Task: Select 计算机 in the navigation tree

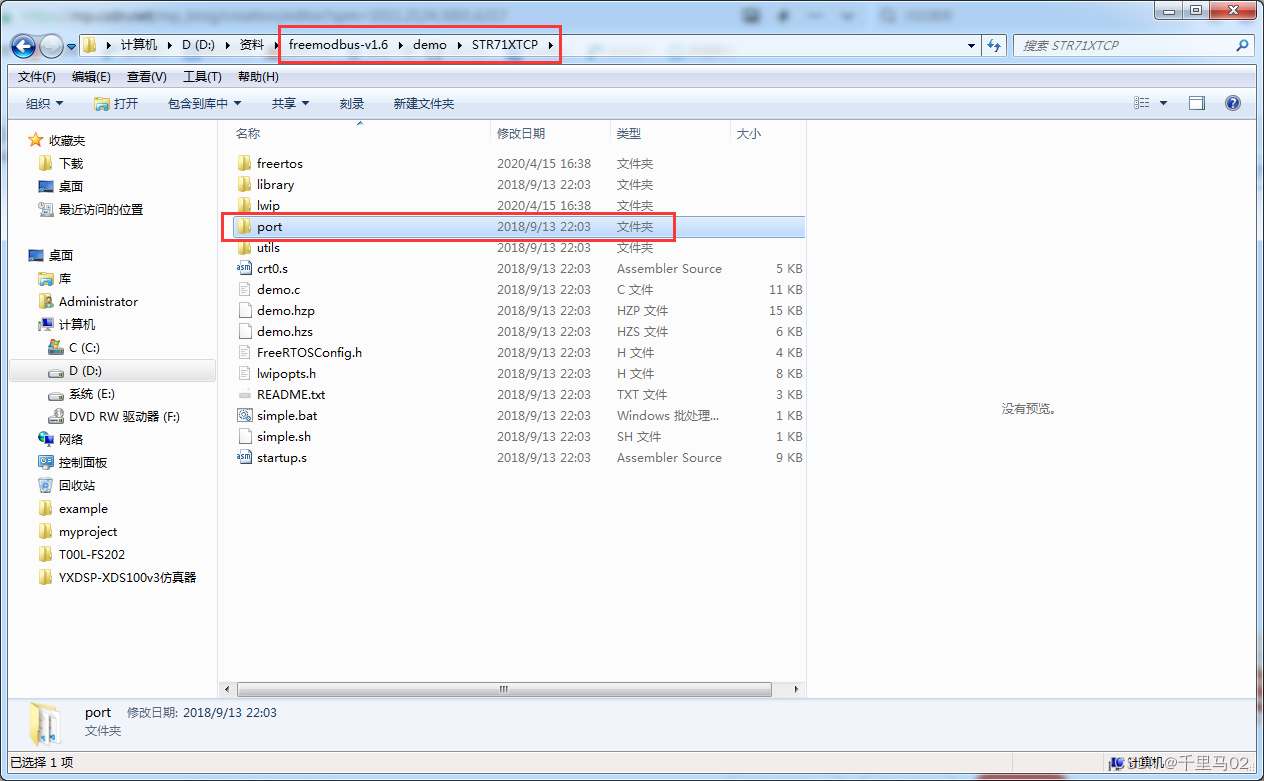Action: [77, 324]
